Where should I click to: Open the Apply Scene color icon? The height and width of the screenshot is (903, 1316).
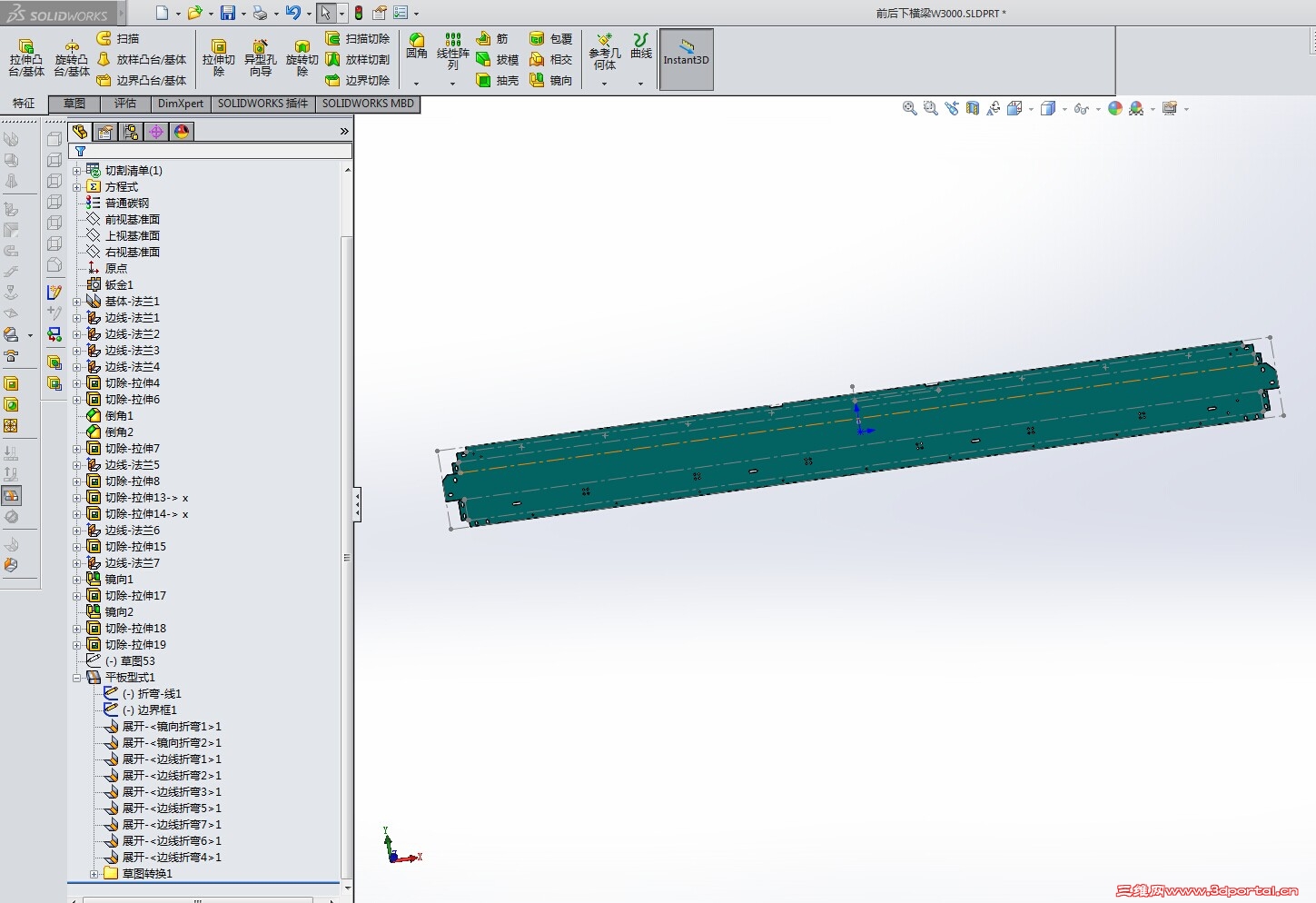(x=1136, y=108)
